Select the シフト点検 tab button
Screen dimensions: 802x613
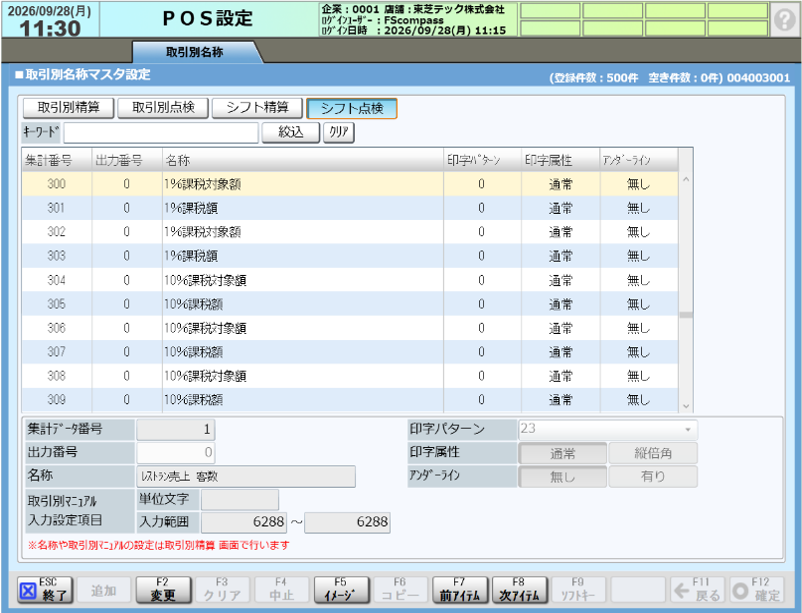click(x=352, y=108)
